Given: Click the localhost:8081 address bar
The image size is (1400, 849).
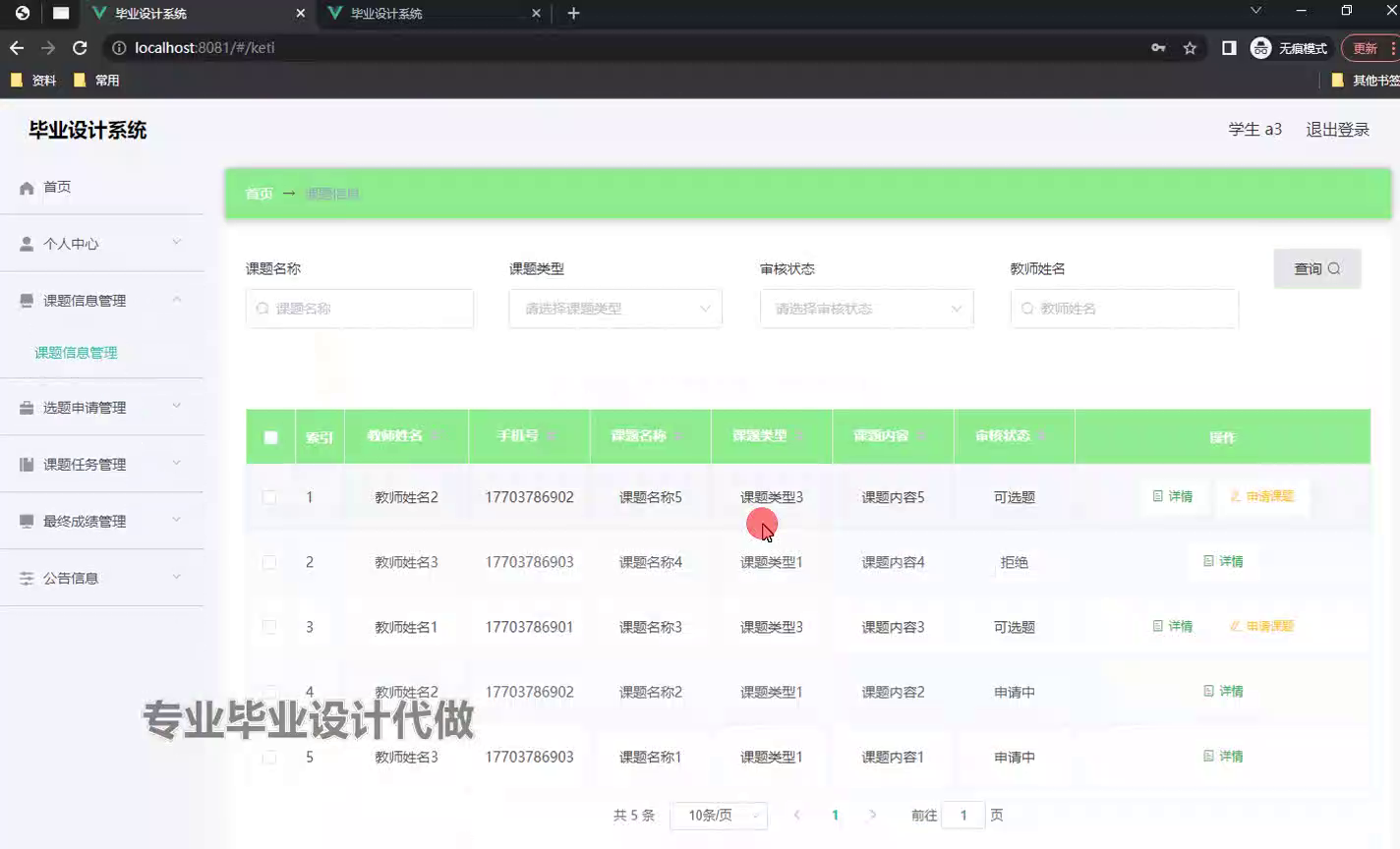Looking at the screenshot, I should point(629,47).
